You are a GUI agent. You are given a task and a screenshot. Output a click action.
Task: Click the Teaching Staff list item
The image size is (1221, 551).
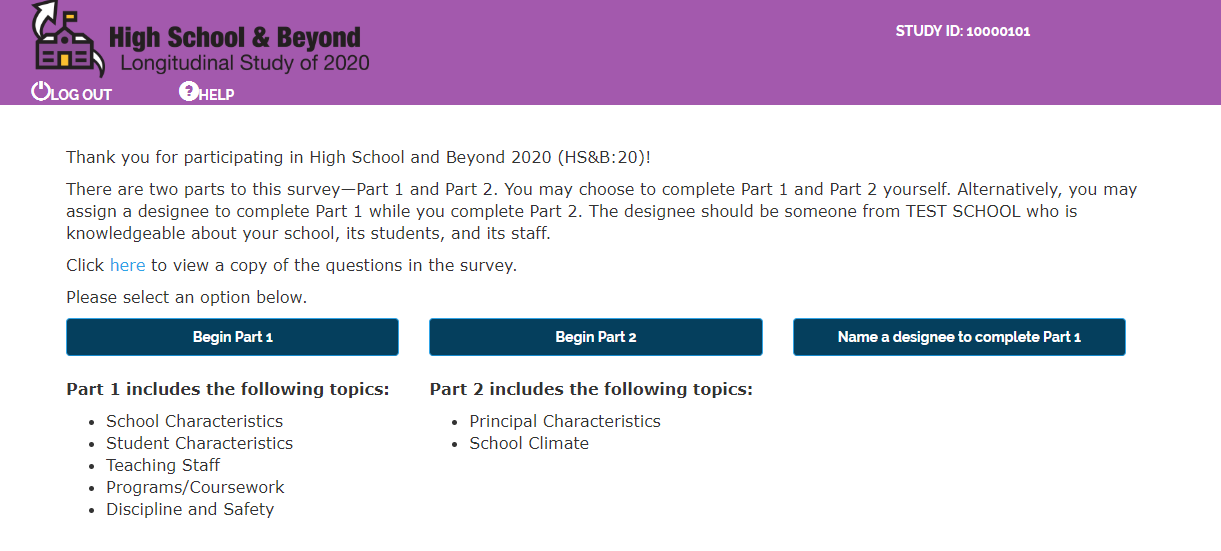(x=163, y=465)
